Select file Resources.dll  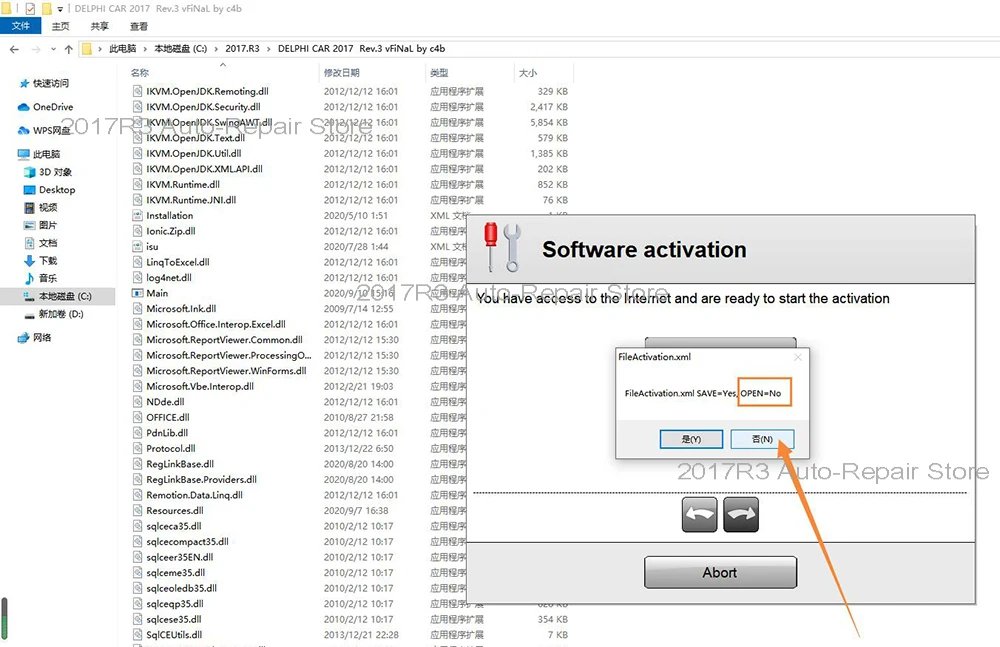[175, 510]
